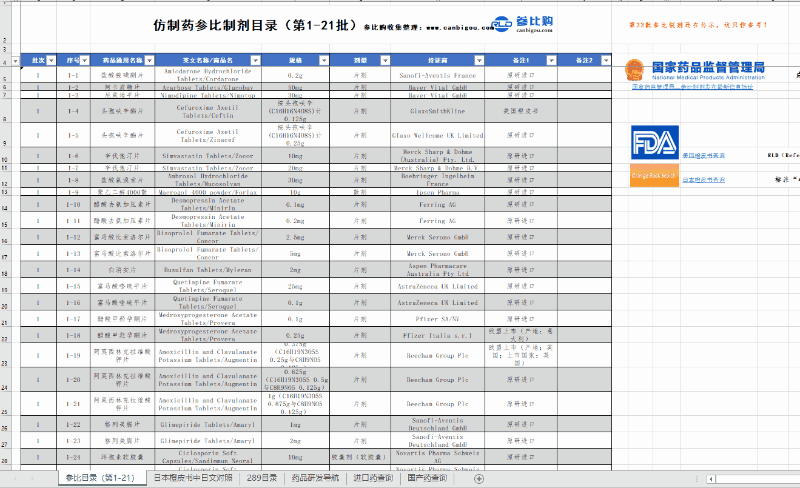Image resolution: width=800 pixels, height=488 pixels.
Task: Select cell Simvastatin Tablets/Zocor in row 1-6
Action: tap(207, 156)
